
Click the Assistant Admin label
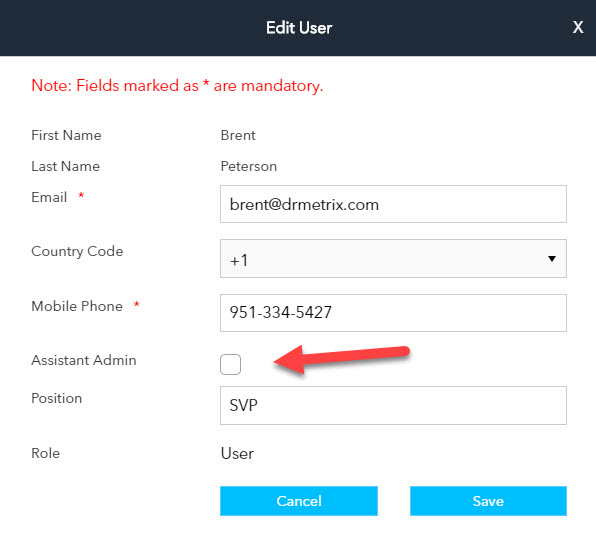pos(84,360)
